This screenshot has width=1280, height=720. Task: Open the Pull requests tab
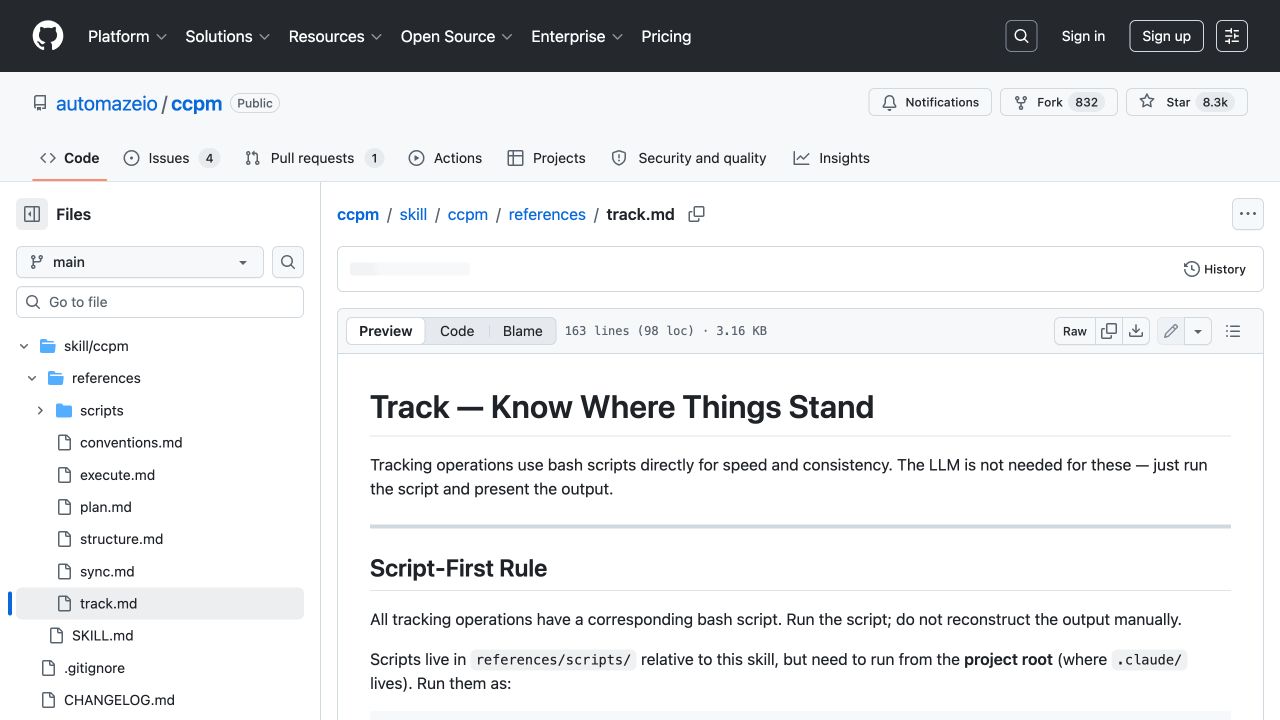point(314,158)
